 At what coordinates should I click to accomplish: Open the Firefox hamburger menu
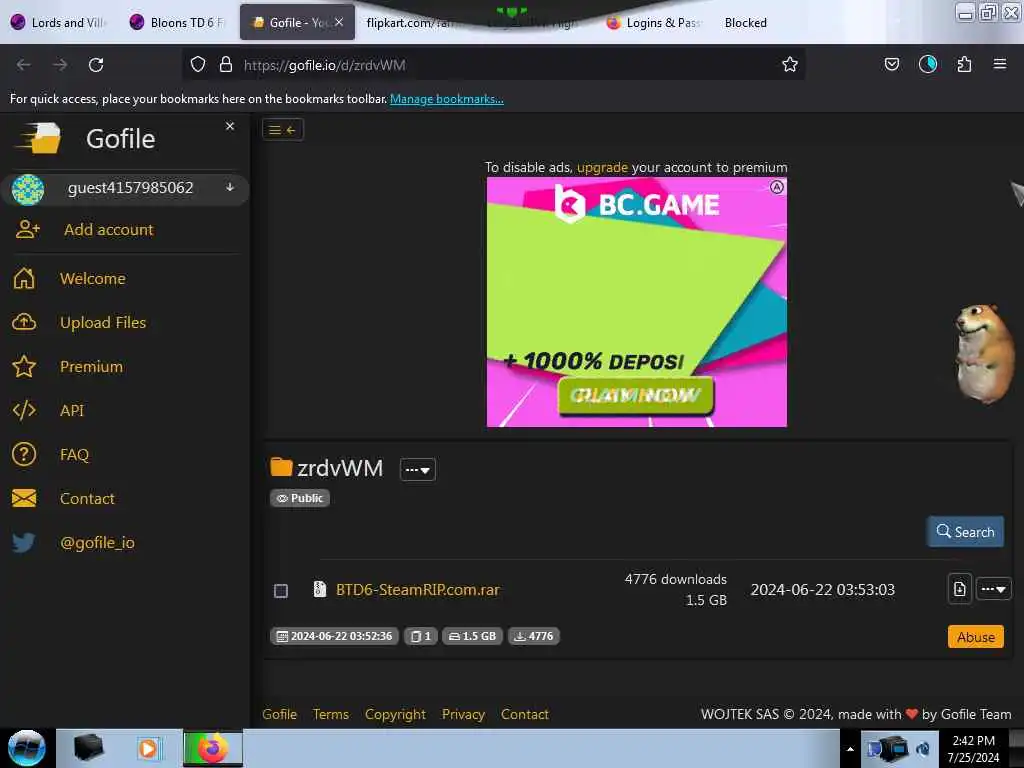coord(1000,64)
